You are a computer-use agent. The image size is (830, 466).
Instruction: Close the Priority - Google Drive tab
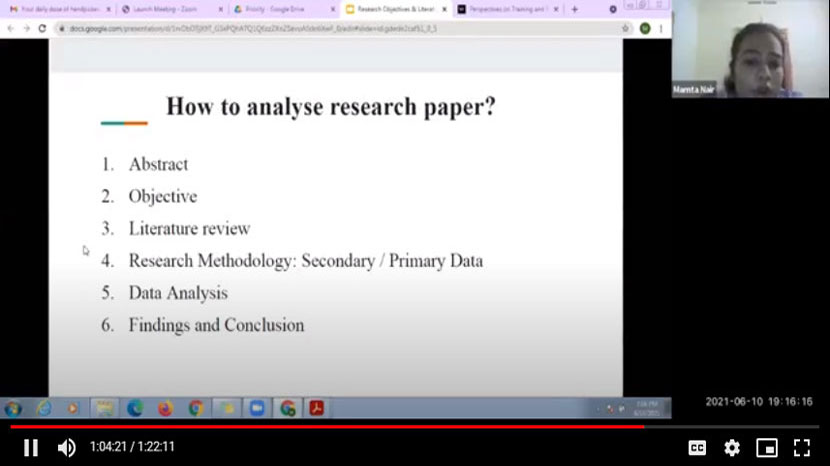coord(333,10)
